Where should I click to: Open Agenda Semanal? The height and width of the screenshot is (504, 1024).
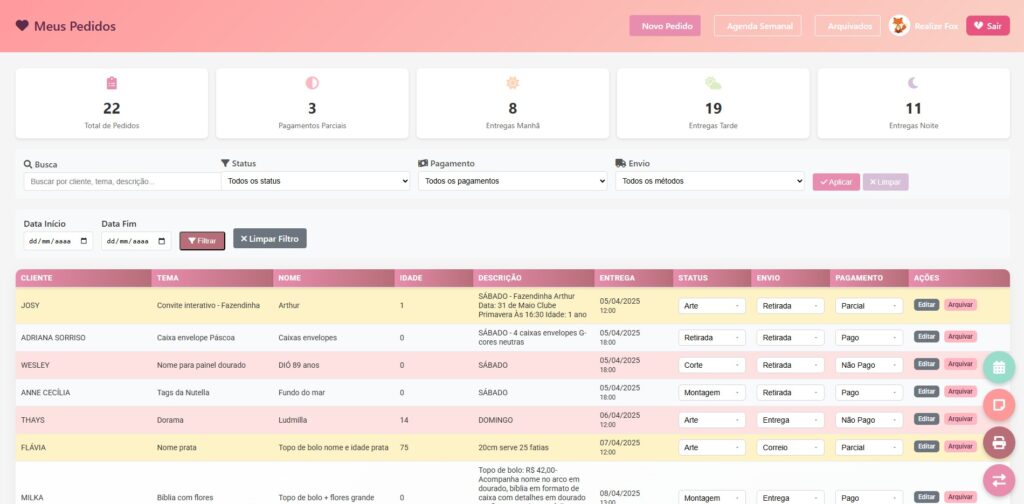(x=758, y=26)
